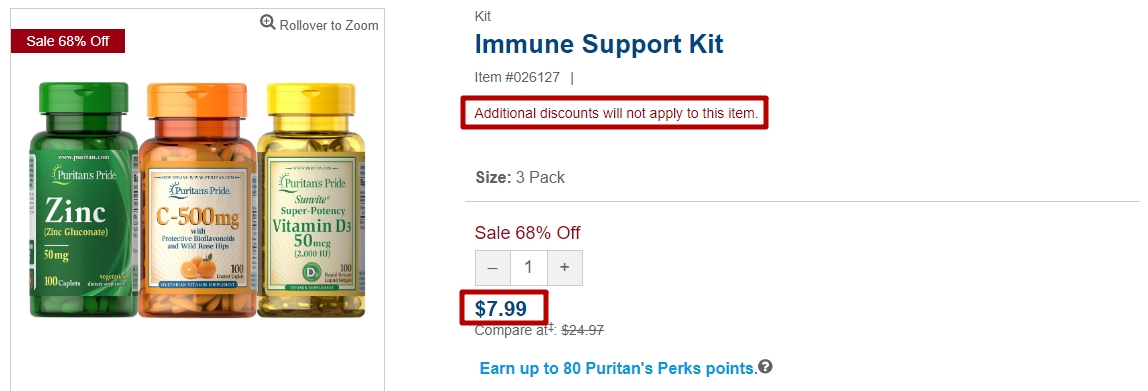Click the Perks points help question mark icon
Viewport: 1148px width, 391px height.
765,366
